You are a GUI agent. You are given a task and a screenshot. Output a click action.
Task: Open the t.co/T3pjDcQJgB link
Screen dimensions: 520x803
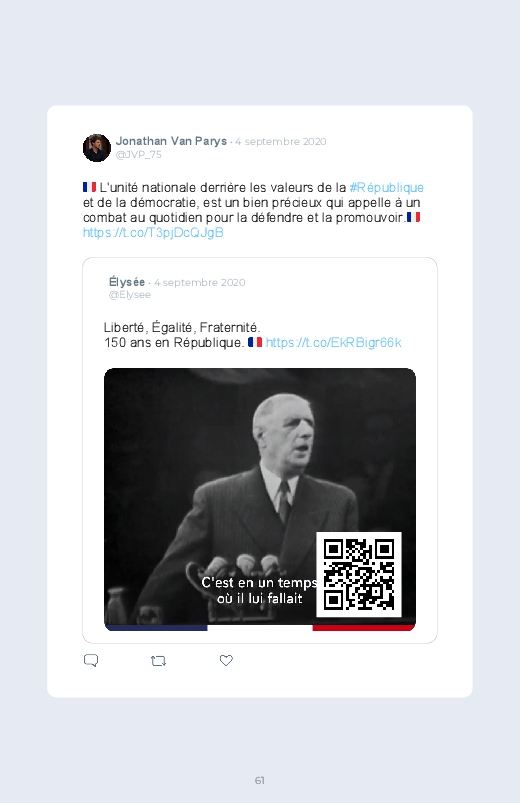click(153, 233)
